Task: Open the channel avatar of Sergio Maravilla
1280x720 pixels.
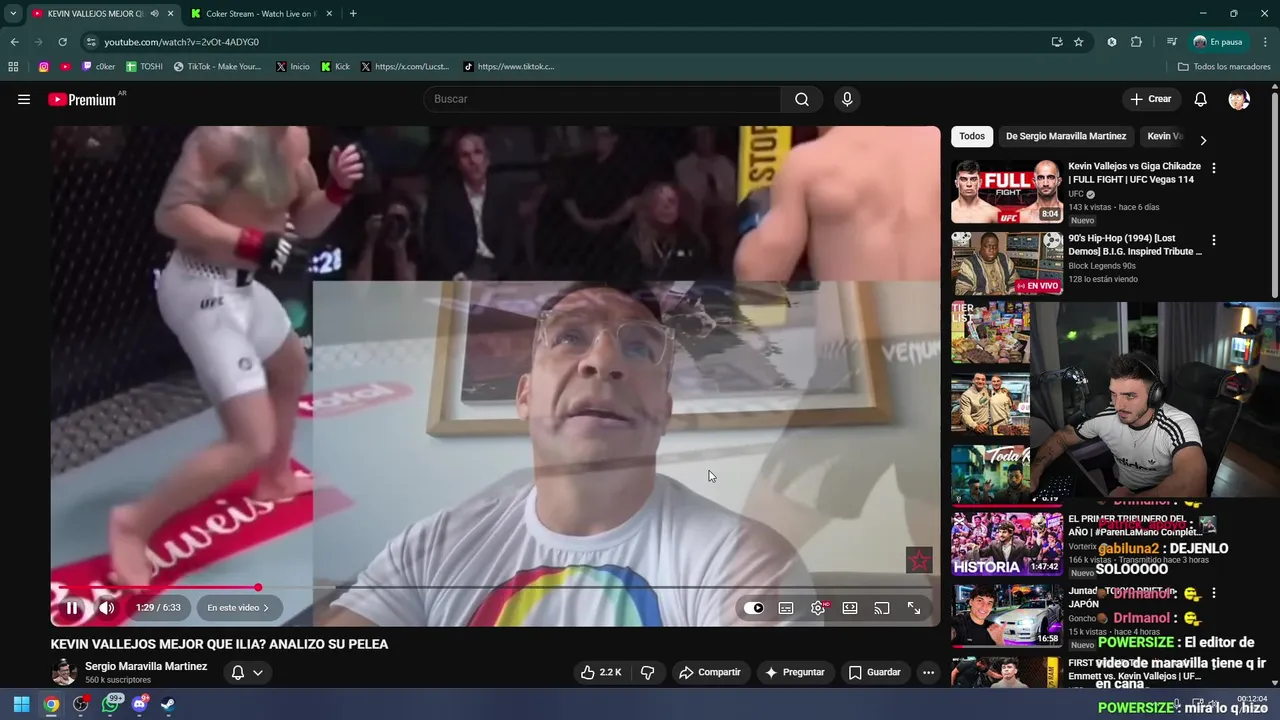Action: 64,672
